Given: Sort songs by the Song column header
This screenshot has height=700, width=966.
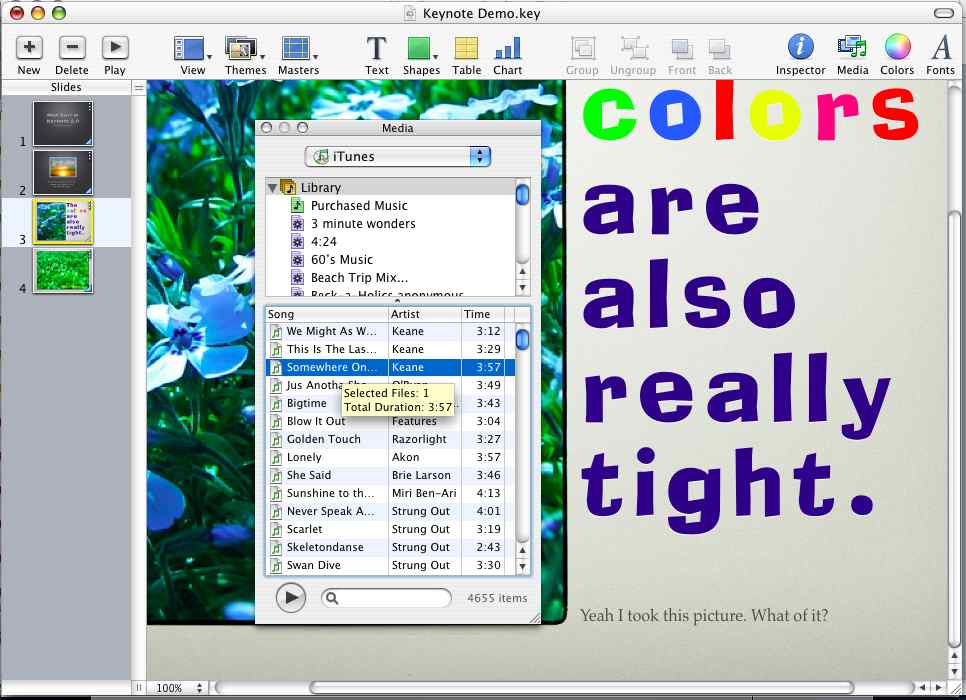Looking at the screenshot, I should click(327, 314).
